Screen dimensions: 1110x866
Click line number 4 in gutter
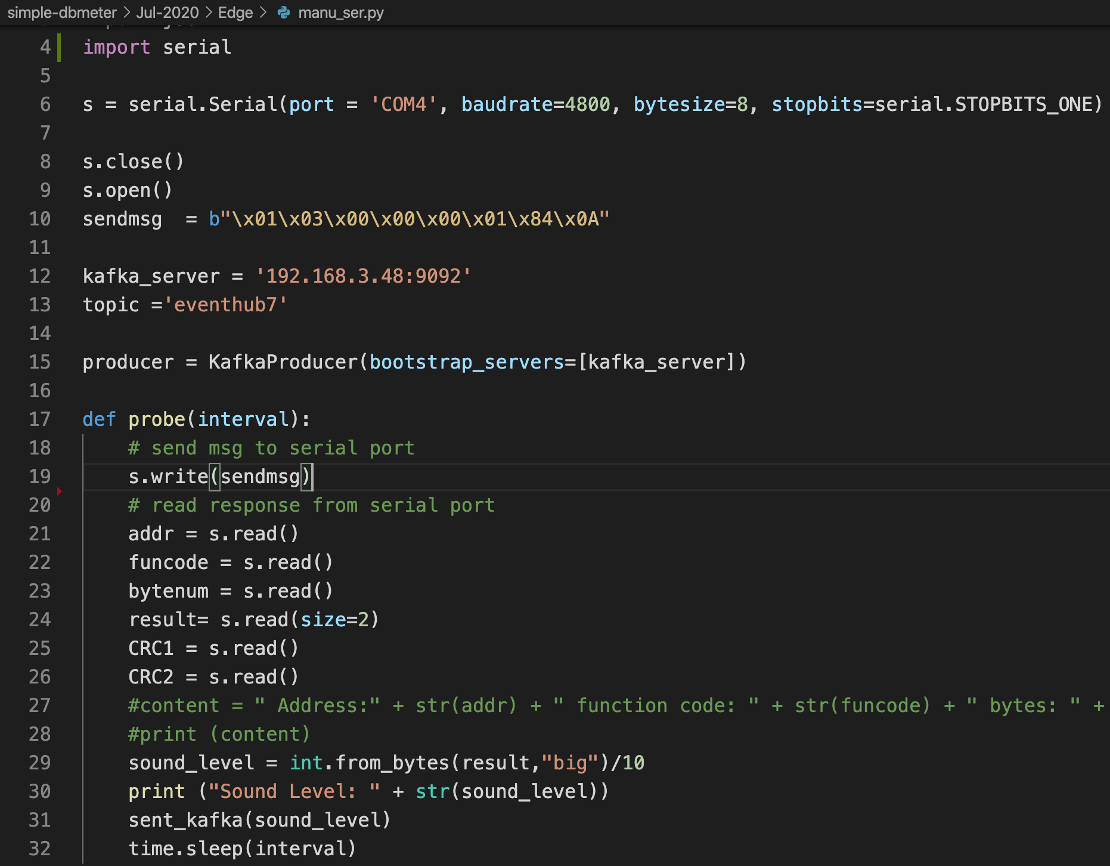[x=45, y=47]
